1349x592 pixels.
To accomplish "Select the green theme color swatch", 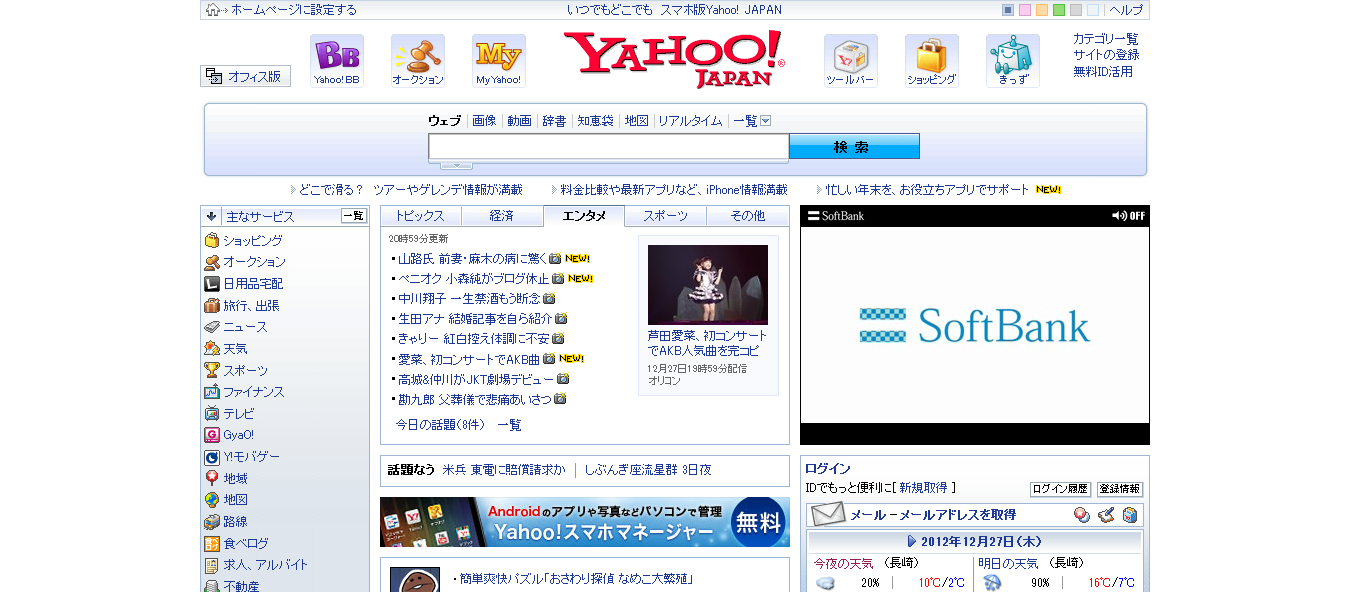I will tap(1059, 10).
